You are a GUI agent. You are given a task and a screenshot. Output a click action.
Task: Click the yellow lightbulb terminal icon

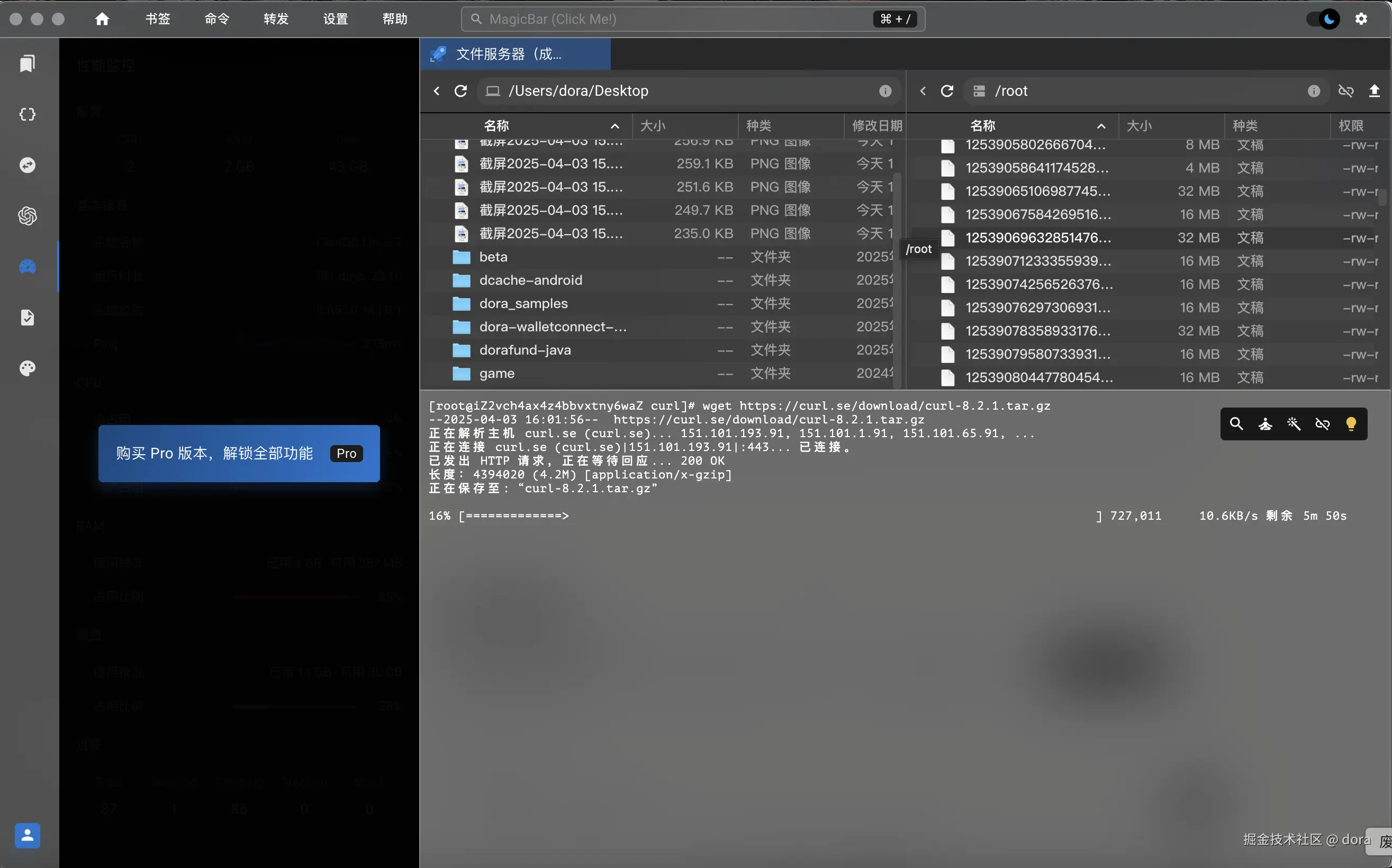(1351, 423)
